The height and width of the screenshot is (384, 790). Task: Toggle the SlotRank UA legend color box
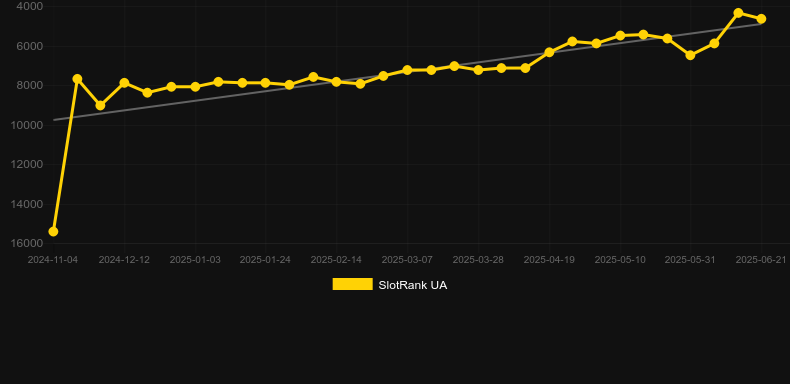pyautogui.click(x=353, y=284)
